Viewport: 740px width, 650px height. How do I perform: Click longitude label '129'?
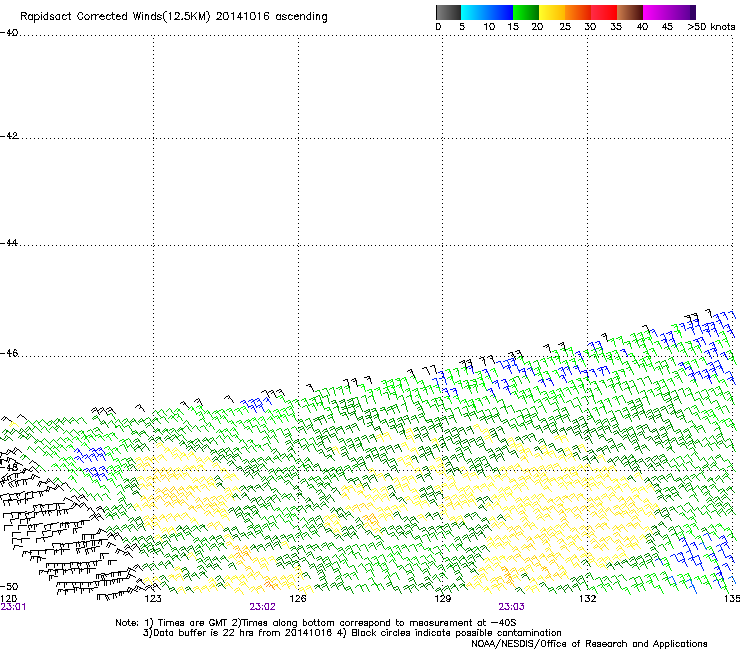coord(442,599)
